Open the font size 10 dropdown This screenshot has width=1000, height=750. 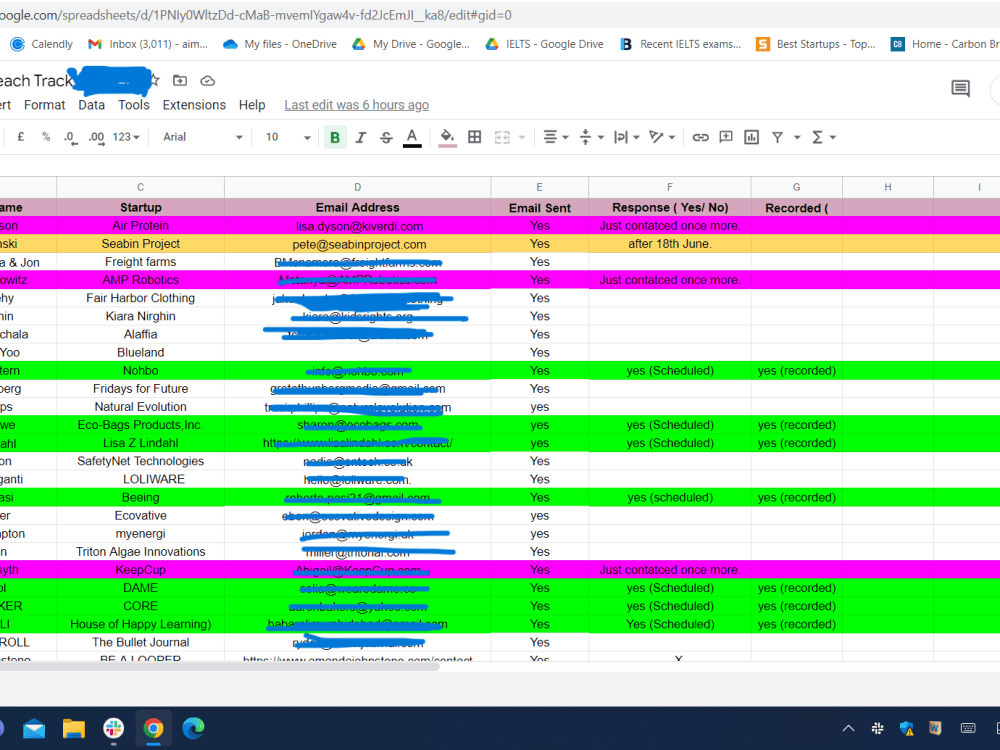(x=288, y=137)
